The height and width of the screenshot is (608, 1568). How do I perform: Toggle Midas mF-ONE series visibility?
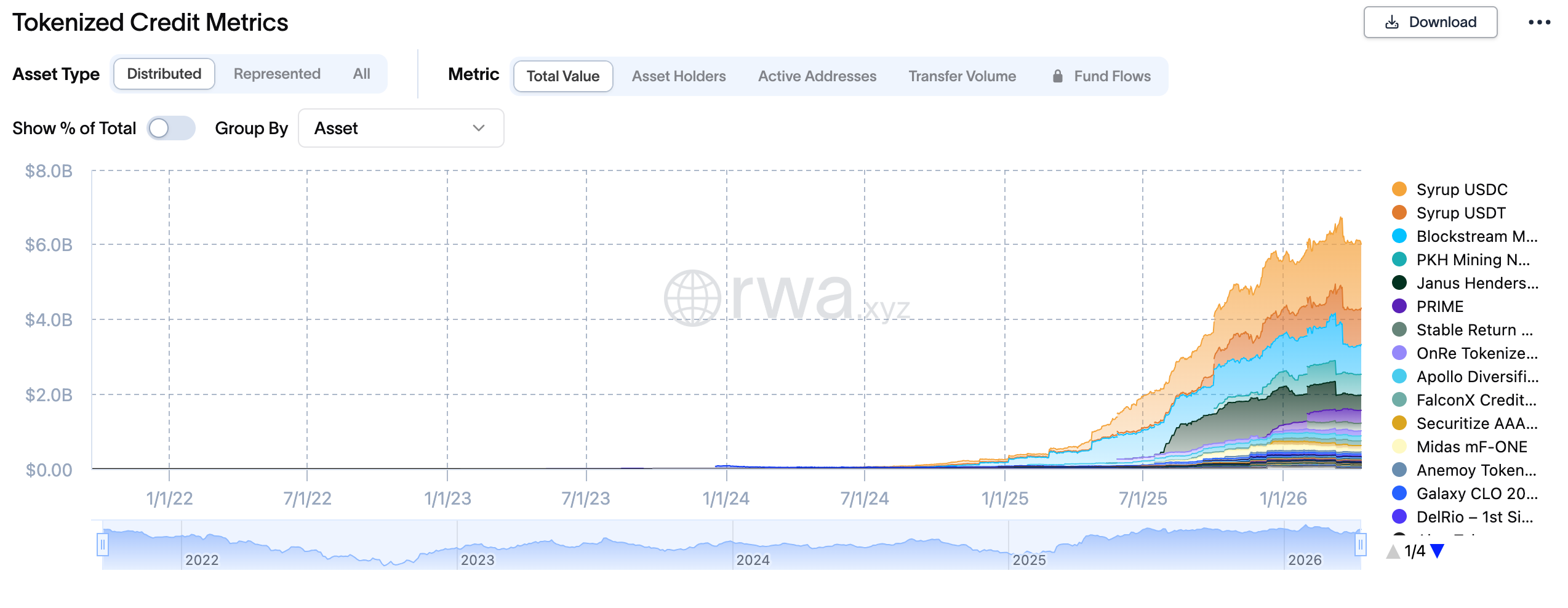(x=1471, y=447)
